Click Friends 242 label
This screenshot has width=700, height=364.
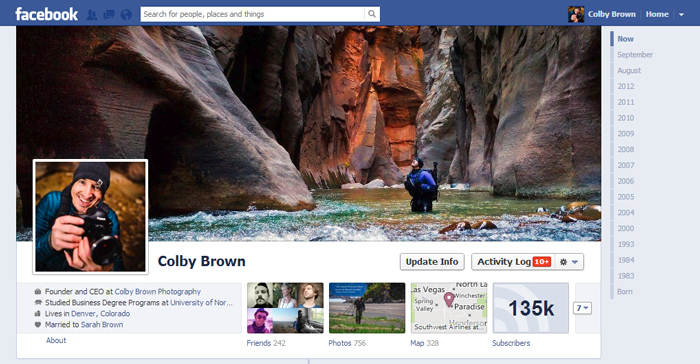(x=266, y=343)
